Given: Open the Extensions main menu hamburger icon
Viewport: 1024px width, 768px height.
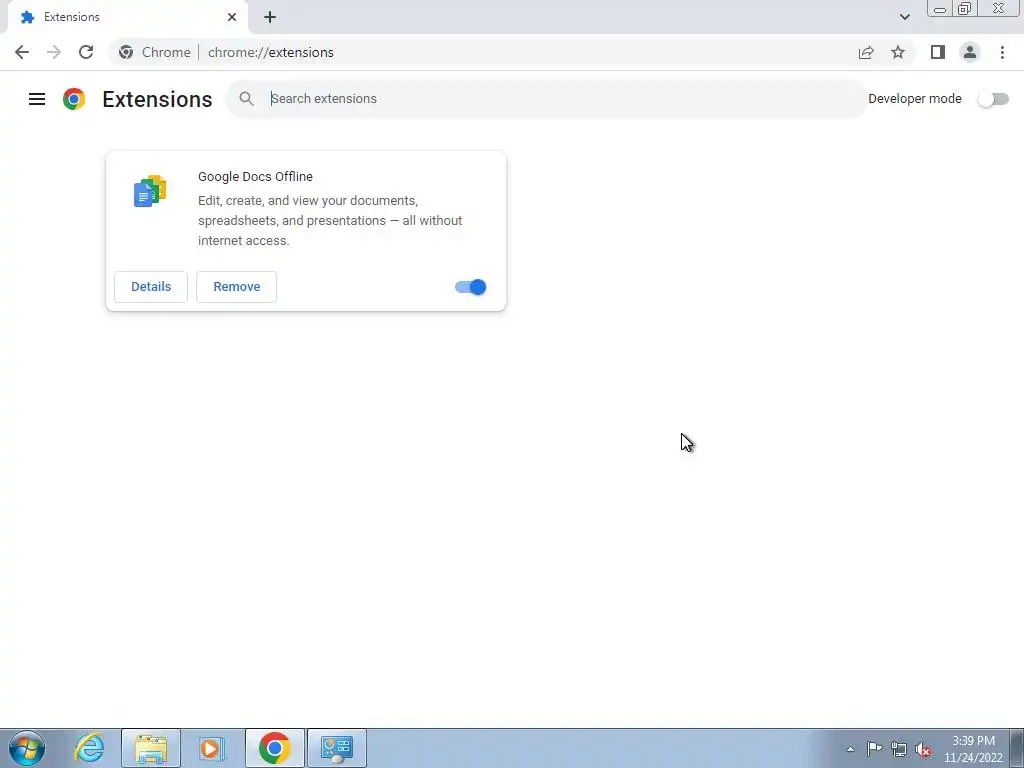Looking at the screenshot, I should [37, 99].
